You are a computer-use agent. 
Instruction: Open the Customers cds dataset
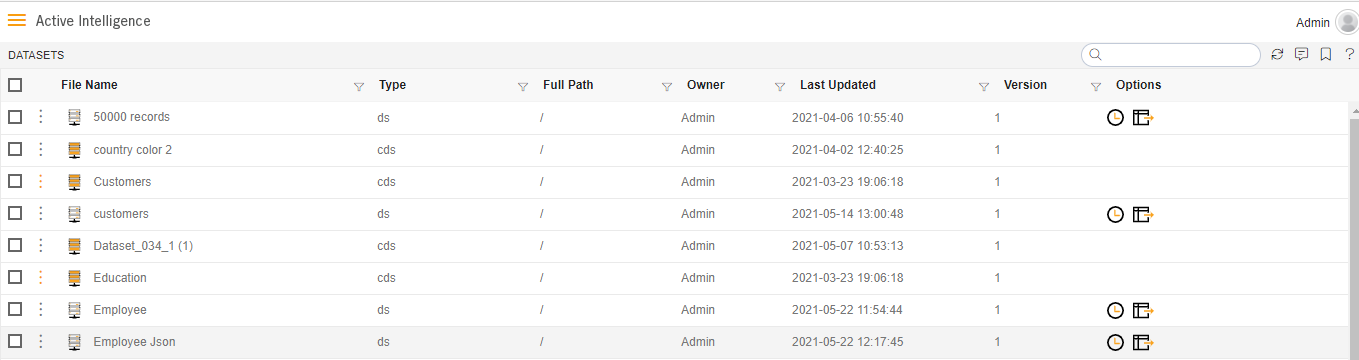click(x=122, y=182)
